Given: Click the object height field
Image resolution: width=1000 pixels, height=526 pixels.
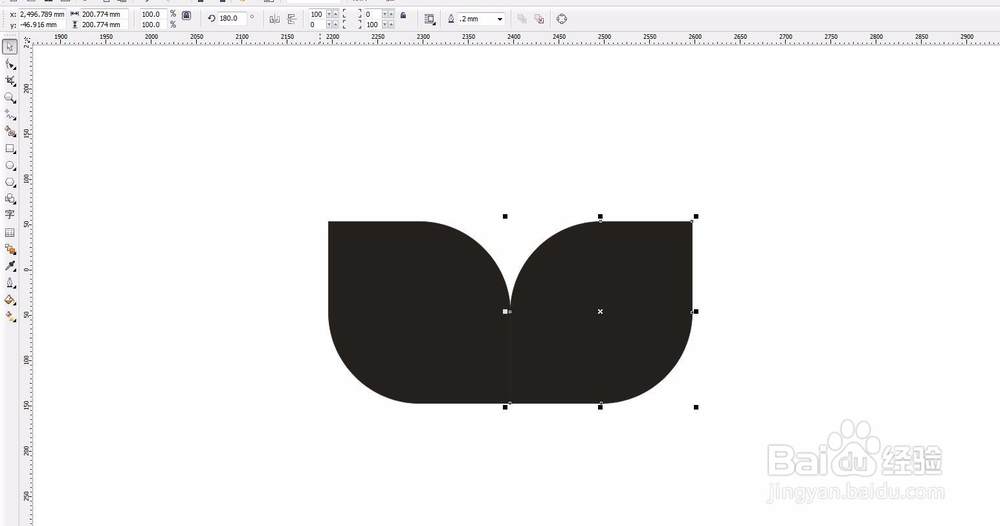Looking at the screenshot, I should pos(104,24).
